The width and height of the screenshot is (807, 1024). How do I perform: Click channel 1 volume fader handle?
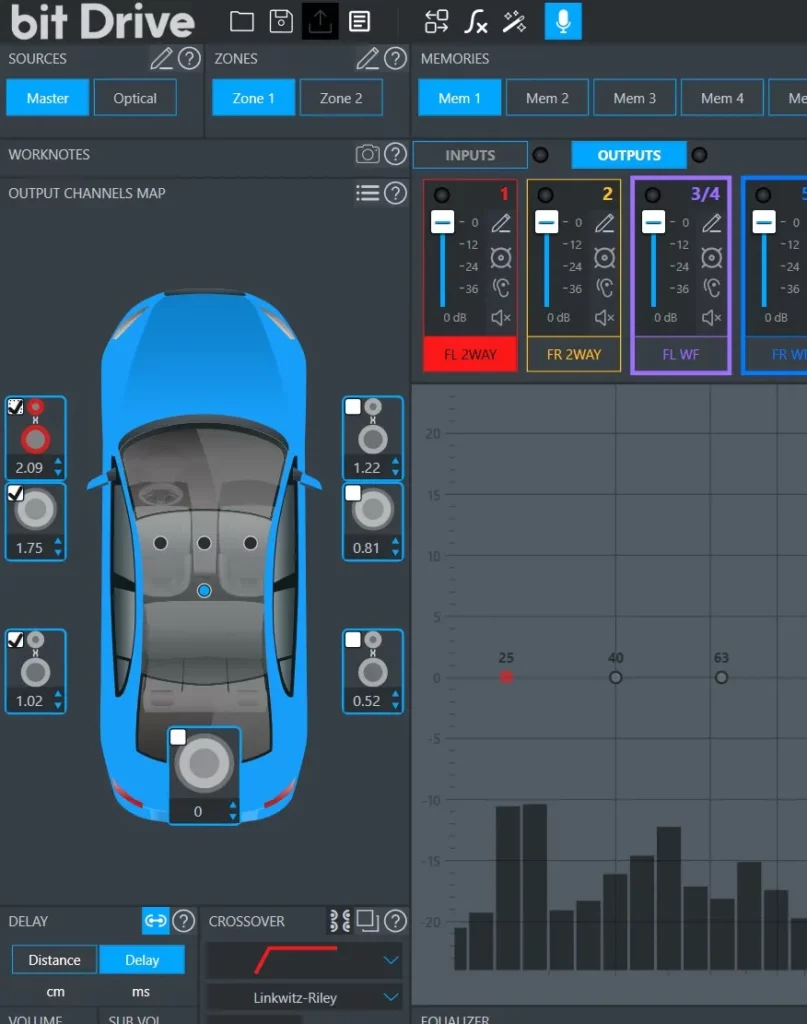click(442, 222)
